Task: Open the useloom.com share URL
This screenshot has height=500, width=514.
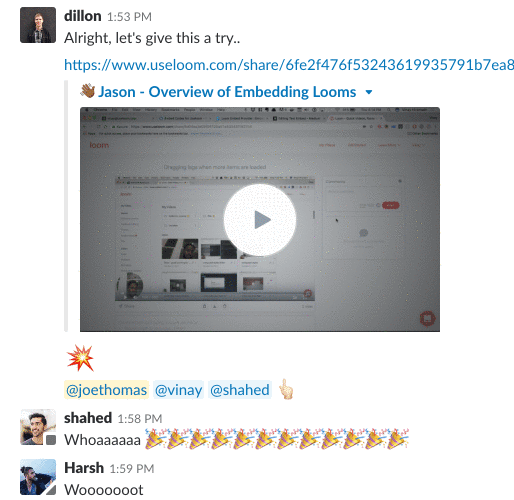Action: 289,65
